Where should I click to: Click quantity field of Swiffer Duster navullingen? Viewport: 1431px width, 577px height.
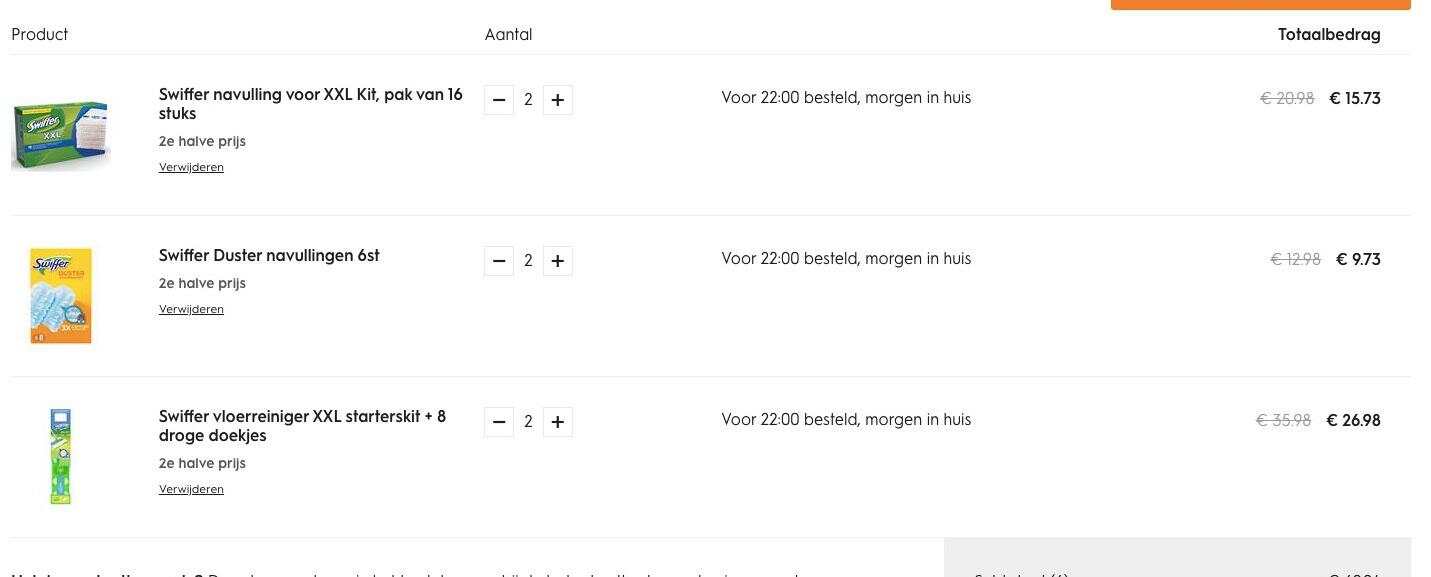click(528, 261)
